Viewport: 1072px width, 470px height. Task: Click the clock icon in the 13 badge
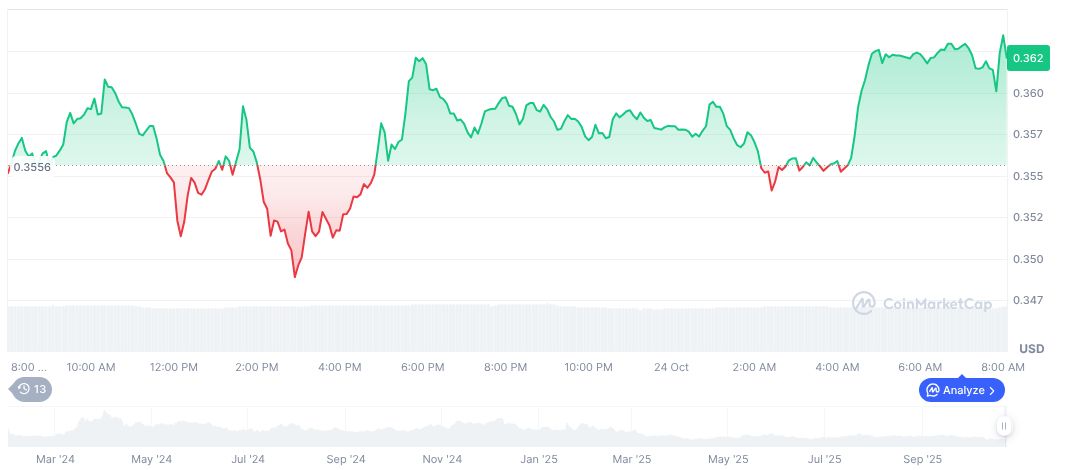point(22,389)
